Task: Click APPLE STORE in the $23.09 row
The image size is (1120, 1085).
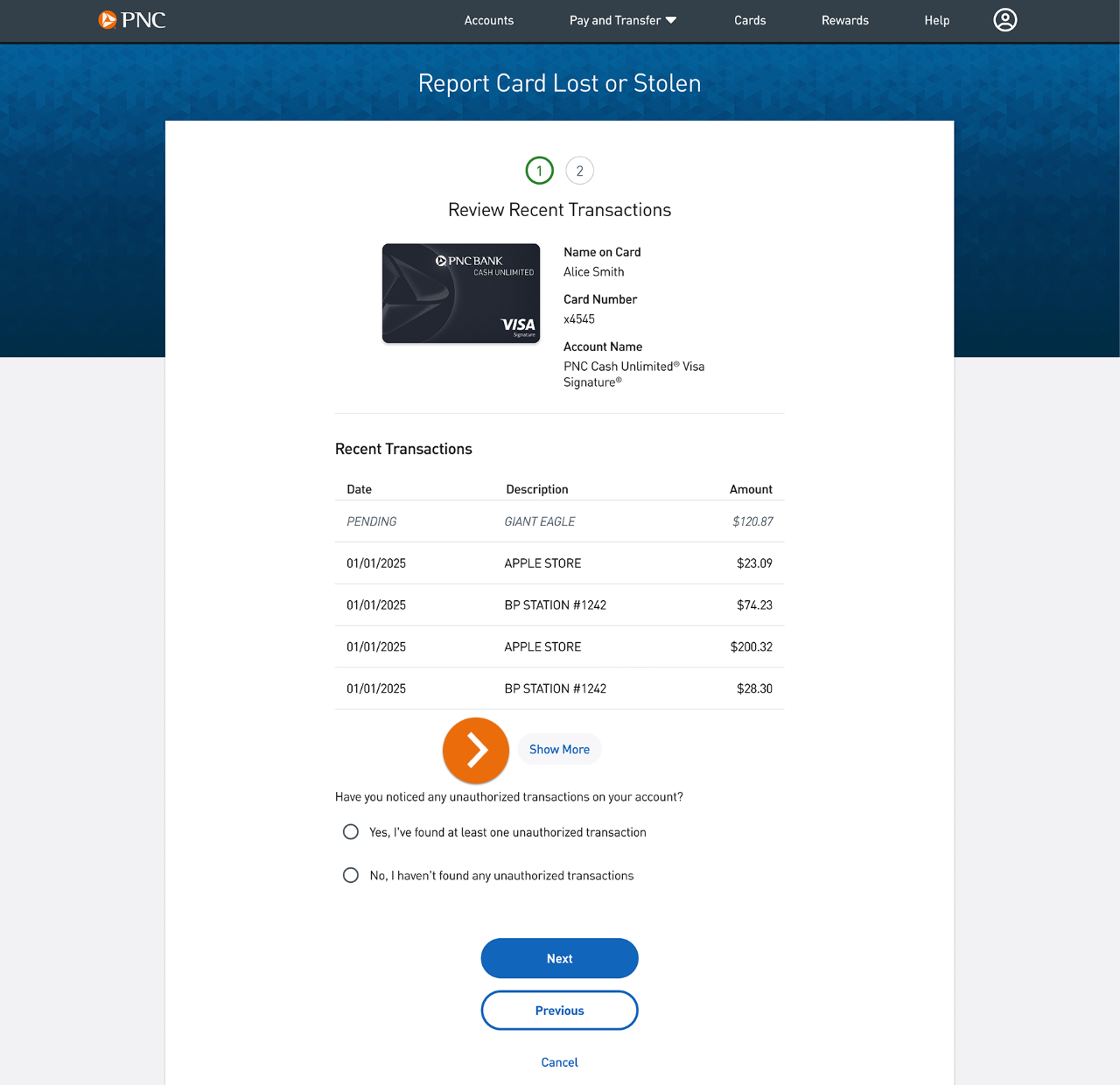Action: pos(542,563)
